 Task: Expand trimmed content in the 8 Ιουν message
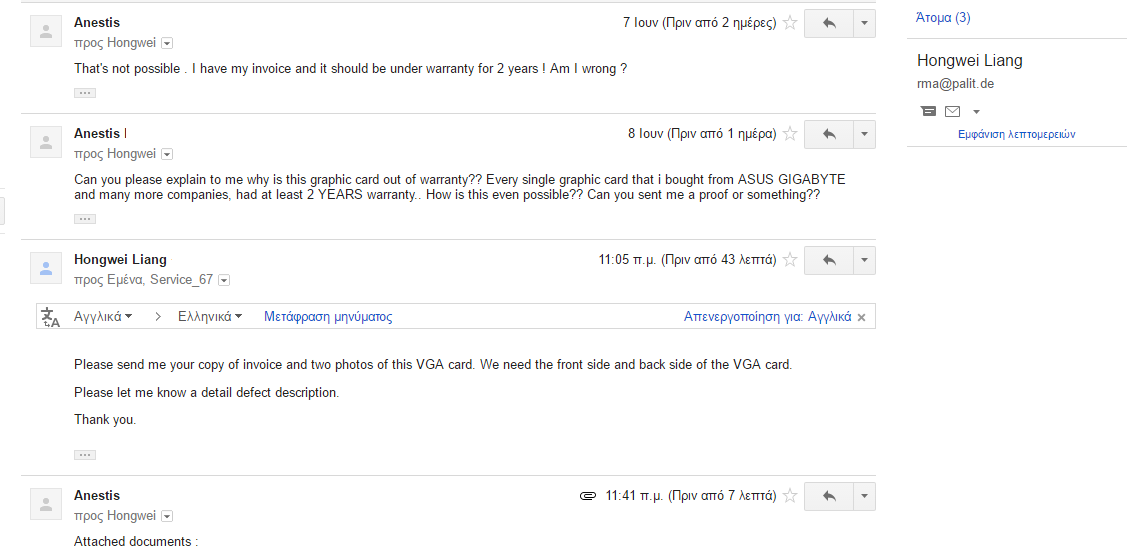pos(84,219)
